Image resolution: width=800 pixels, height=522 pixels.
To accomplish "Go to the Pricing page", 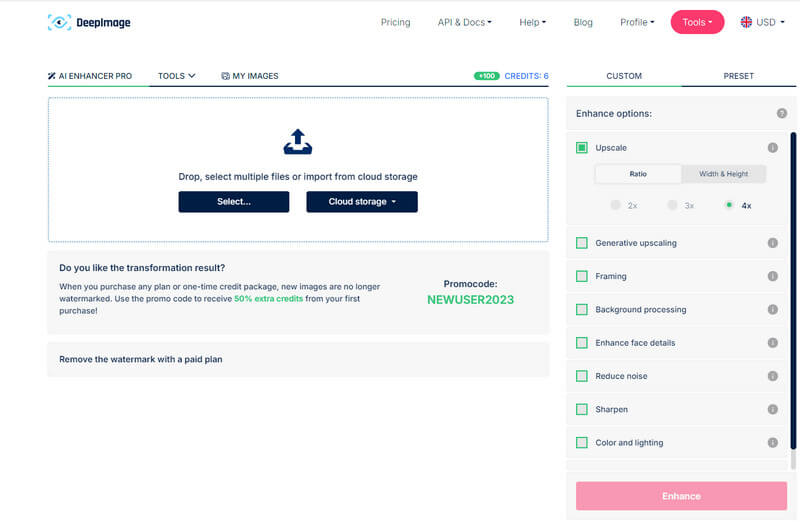I will [395, 22].
